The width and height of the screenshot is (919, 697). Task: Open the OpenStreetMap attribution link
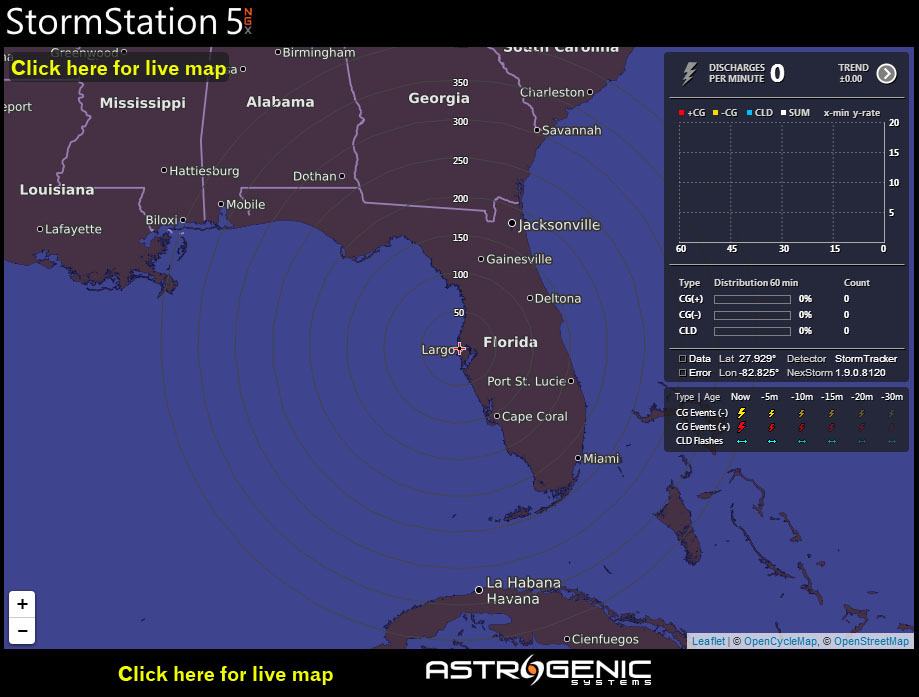[x=871, y=641]
